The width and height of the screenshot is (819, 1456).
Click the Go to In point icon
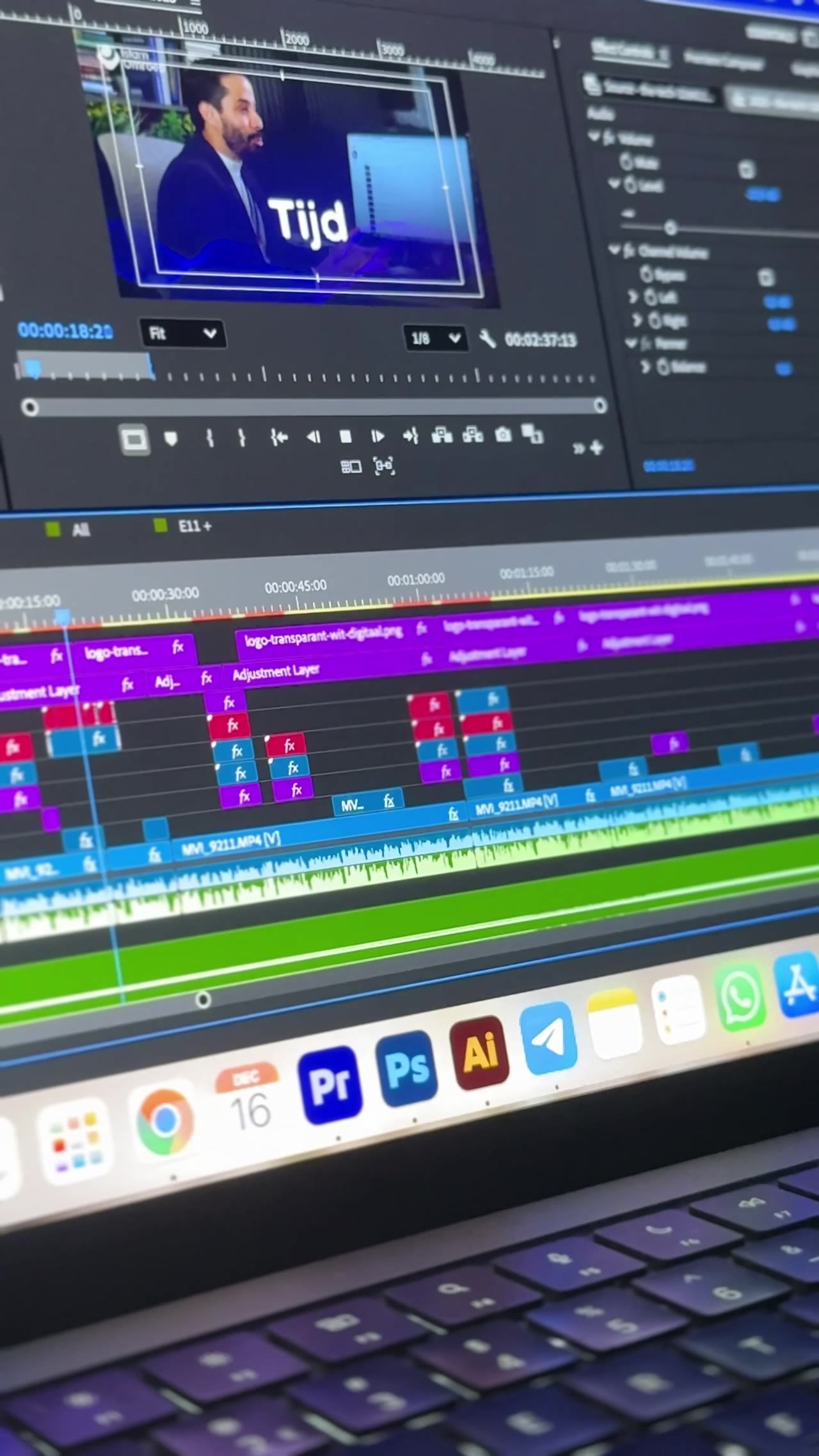pos(279,437)
